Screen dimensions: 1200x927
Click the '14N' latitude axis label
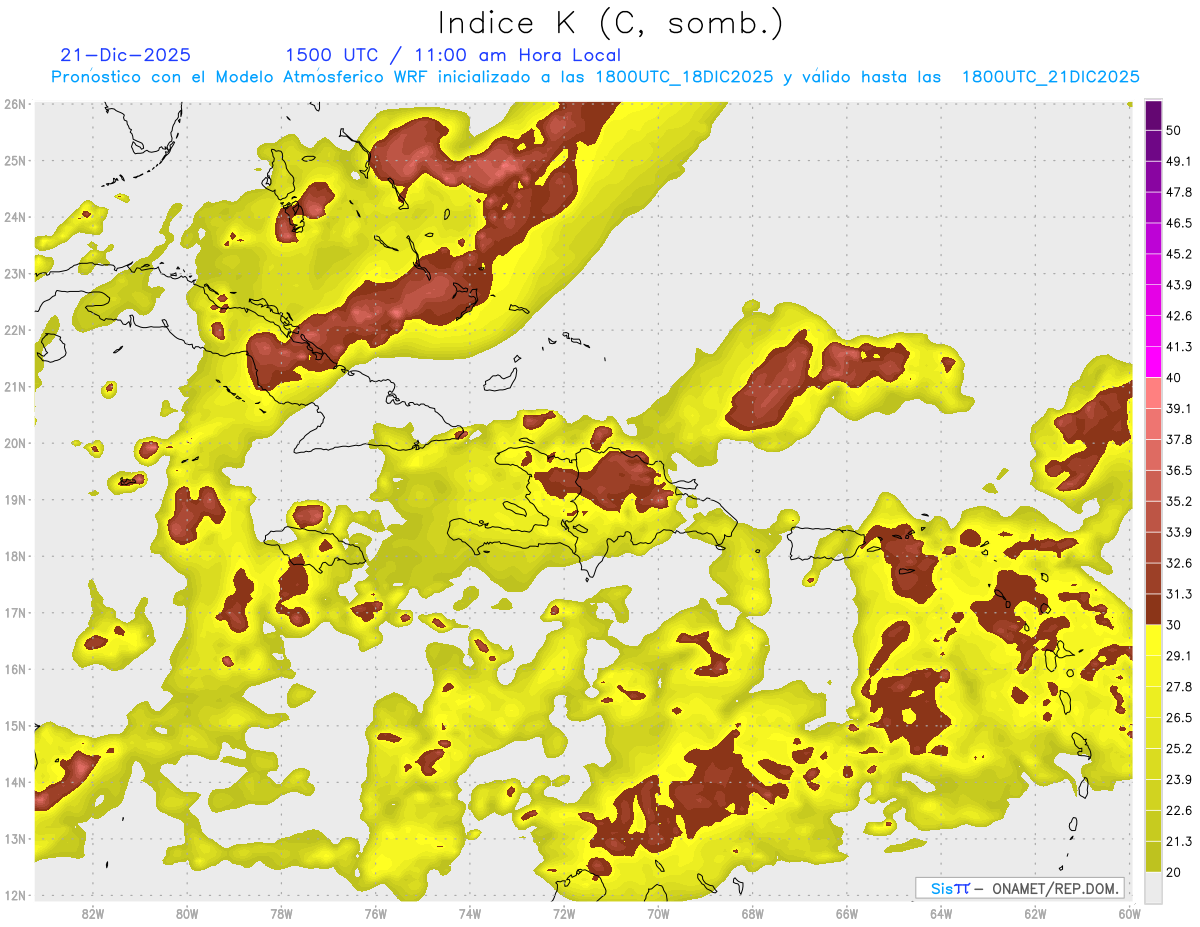(15, 782)
